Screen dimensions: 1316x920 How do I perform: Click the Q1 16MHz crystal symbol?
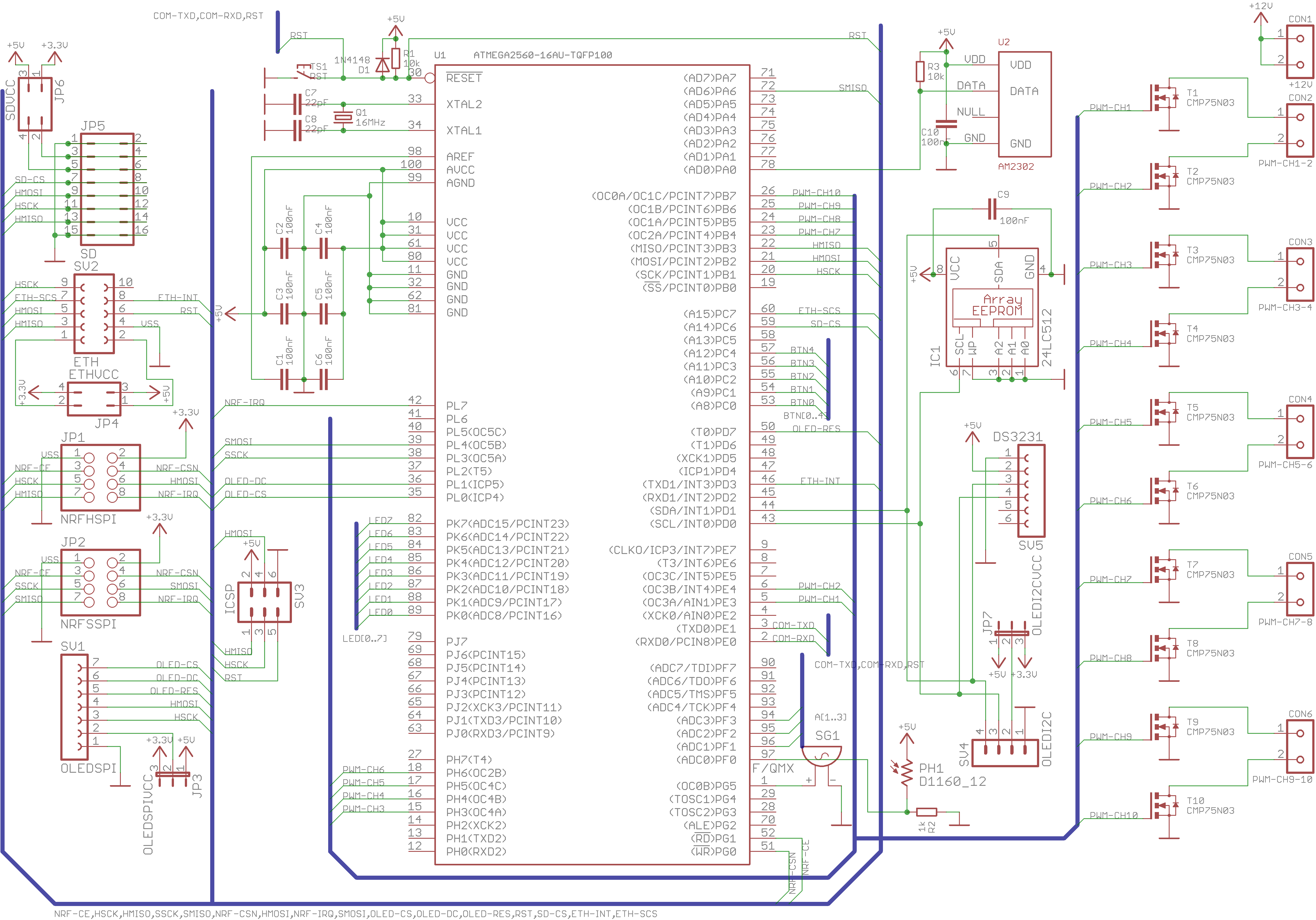tap(343, 118)
